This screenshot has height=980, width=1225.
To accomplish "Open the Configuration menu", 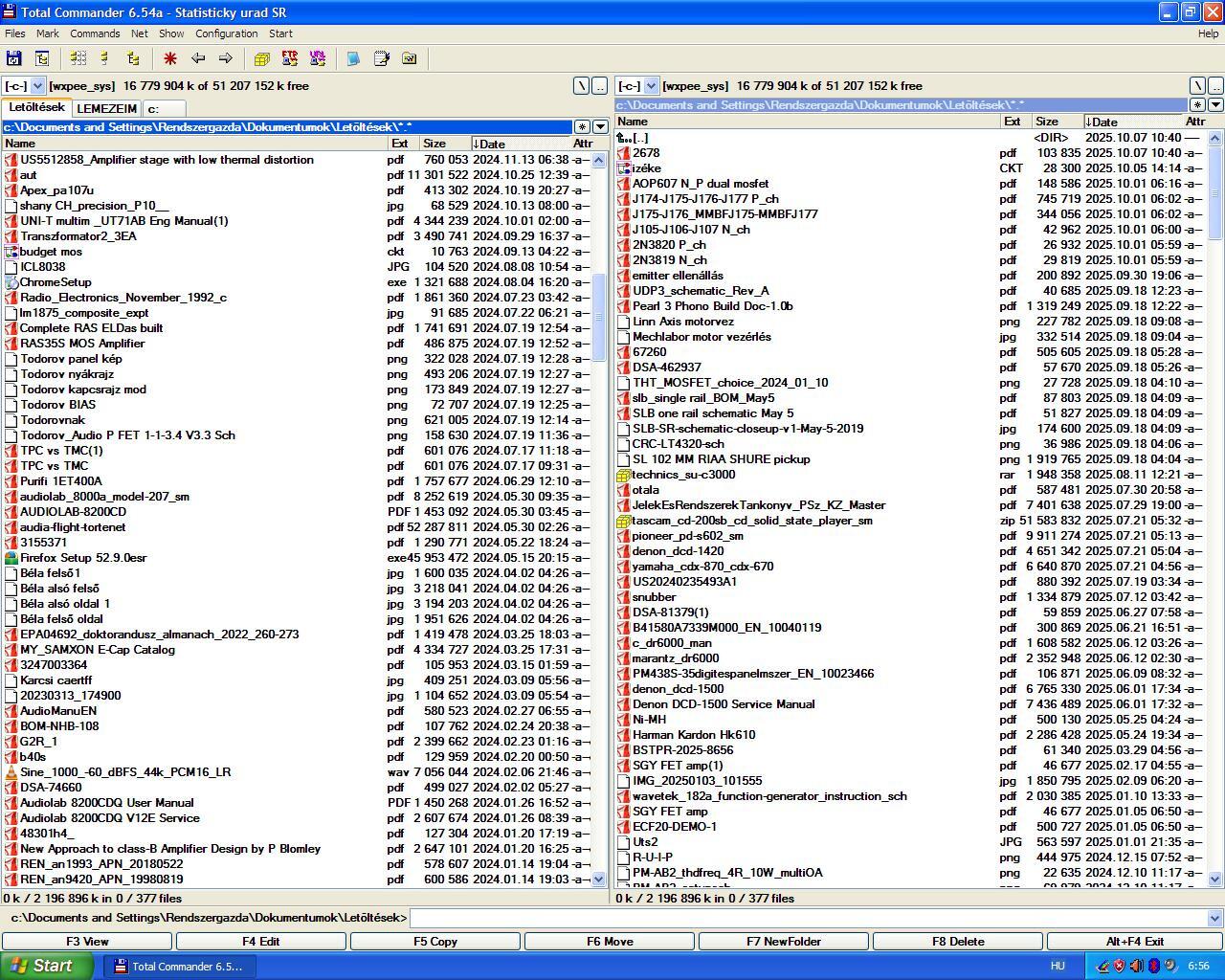I will (227, 33).
